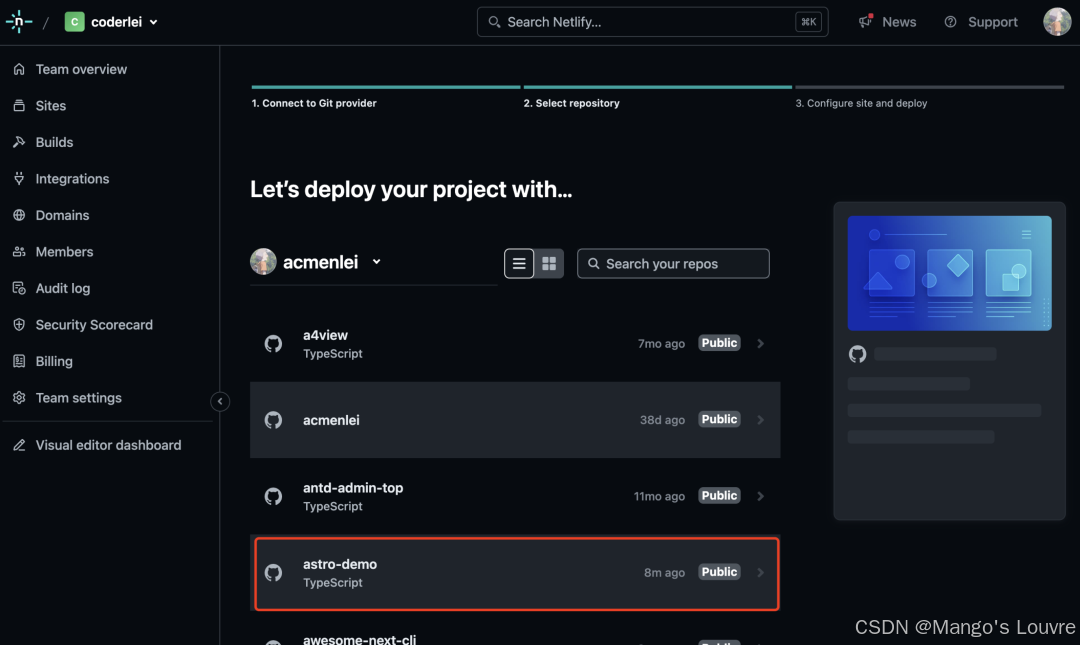This screenshot has width=1080, height=645.
Task: Click the 38d ago timestamp
Action: 662,420
